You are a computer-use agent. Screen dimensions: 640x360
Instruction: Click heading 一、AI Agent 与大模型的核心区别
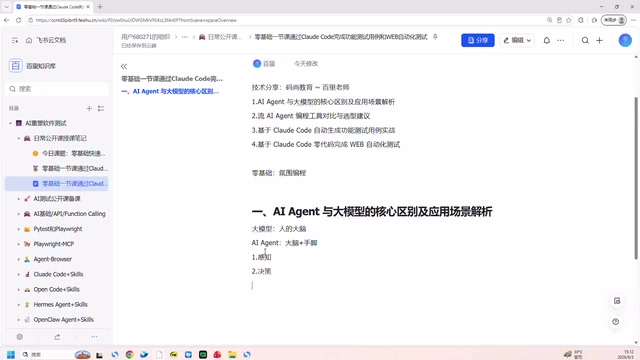click(372, 211)
